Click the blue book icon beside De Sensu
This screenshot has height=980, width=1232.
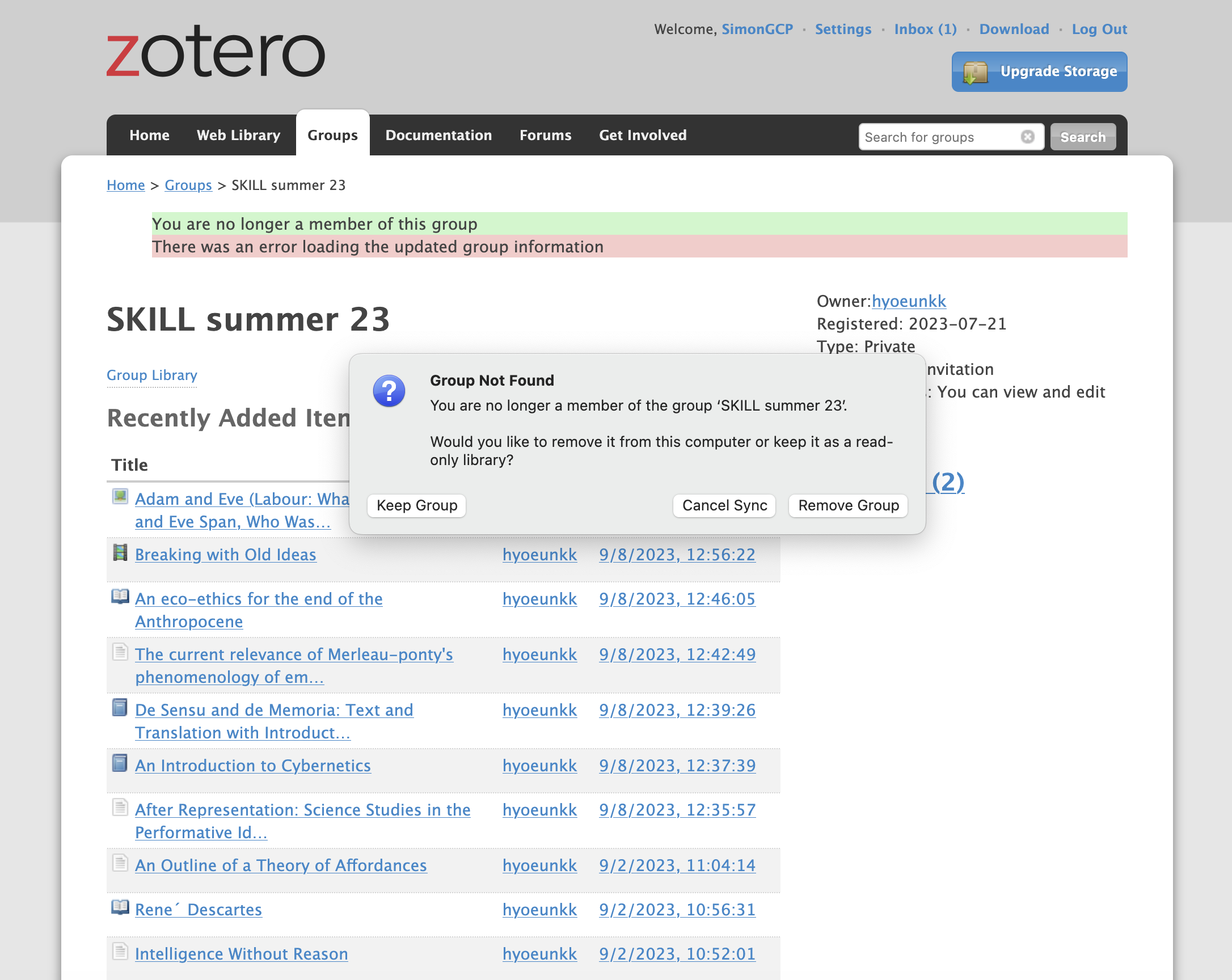pos(120,707)
